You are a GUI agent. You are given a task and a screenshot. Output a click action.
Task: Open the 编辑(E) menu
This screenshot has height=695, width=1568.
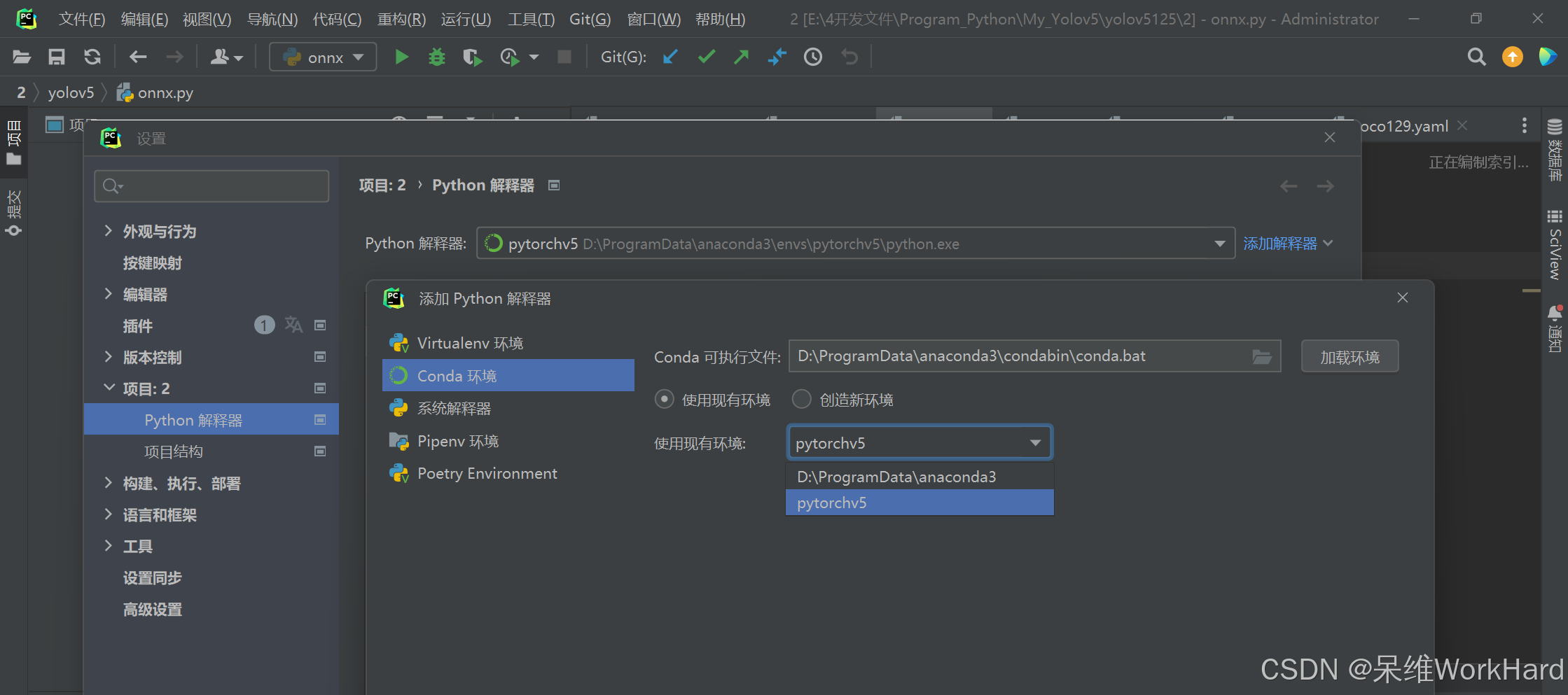[x=144, y=19]
